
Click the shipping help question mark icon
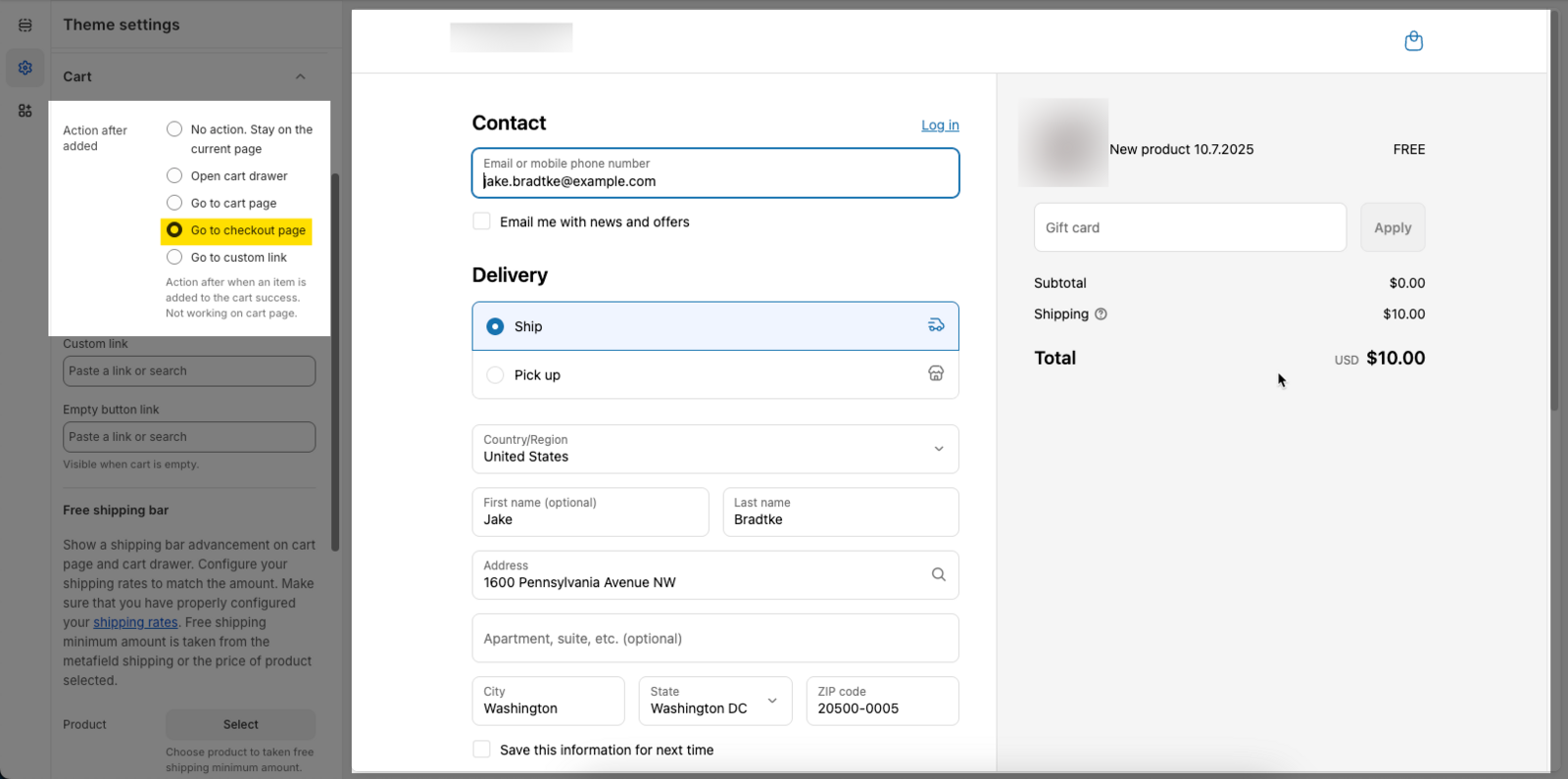[x=1101, y=315]
